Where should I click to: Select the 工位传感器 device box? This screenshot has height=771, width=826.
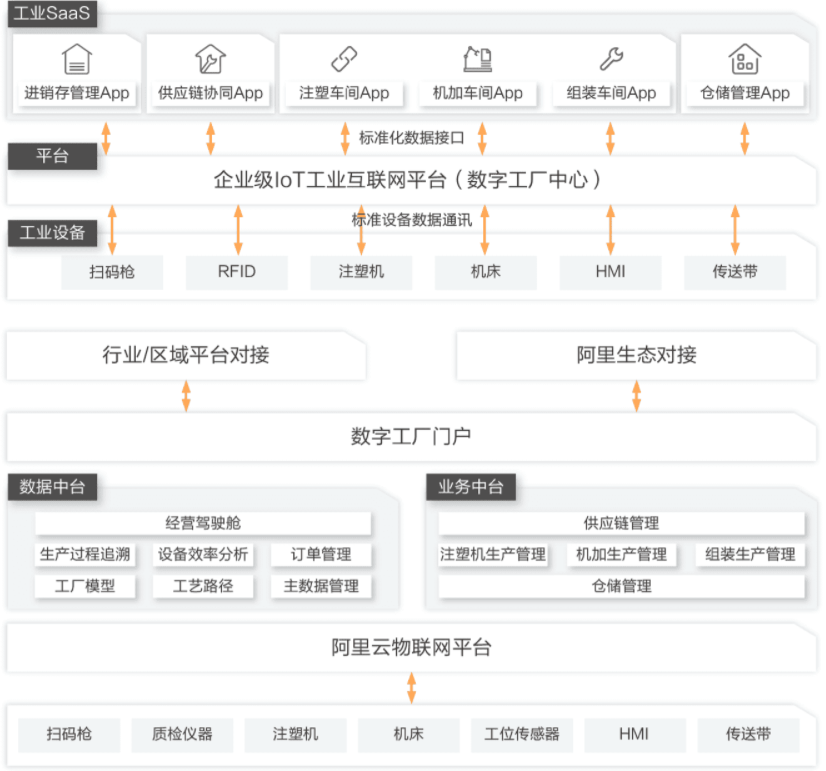(x=522, y=735)
